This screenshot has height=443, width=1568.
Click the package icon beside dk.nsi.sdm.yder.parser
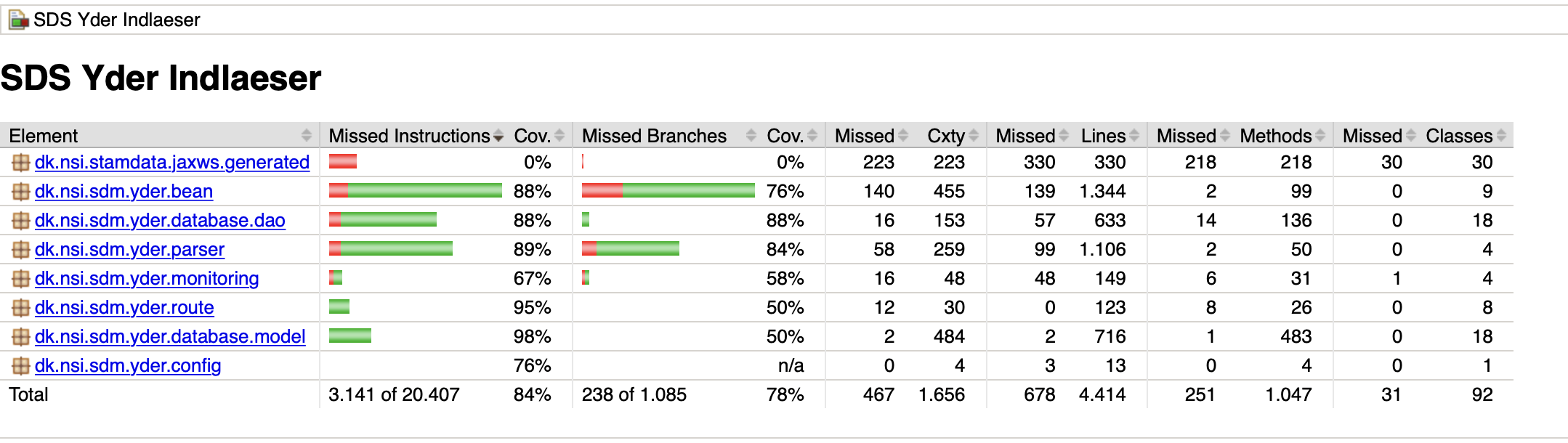(x=20, y=250)
